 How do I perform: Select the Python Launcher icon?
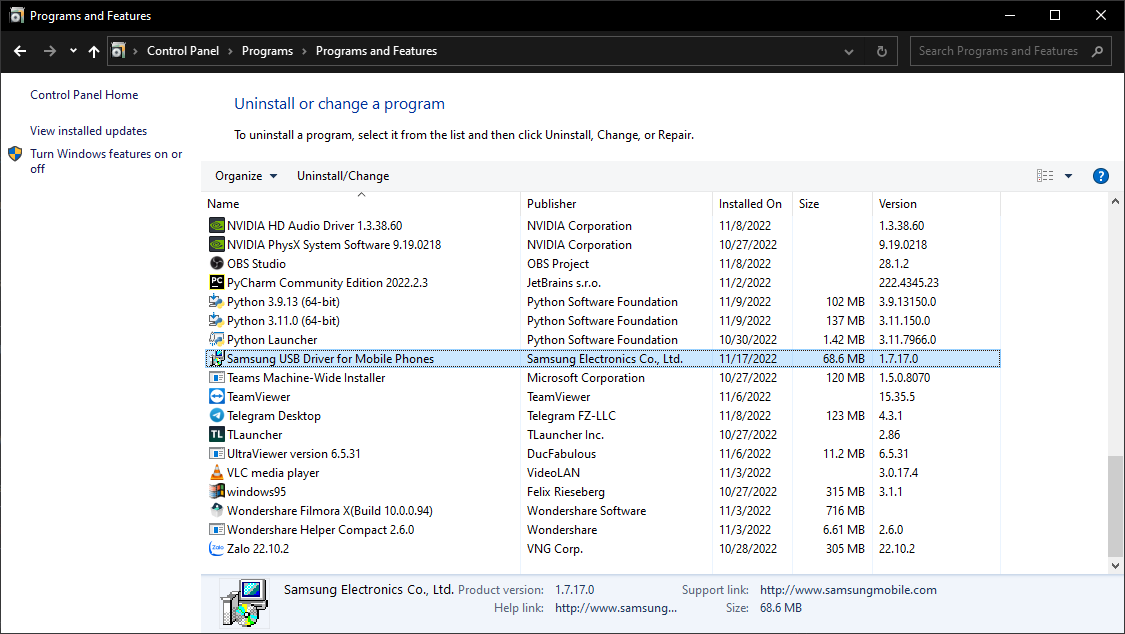click(x=217, y=339)
